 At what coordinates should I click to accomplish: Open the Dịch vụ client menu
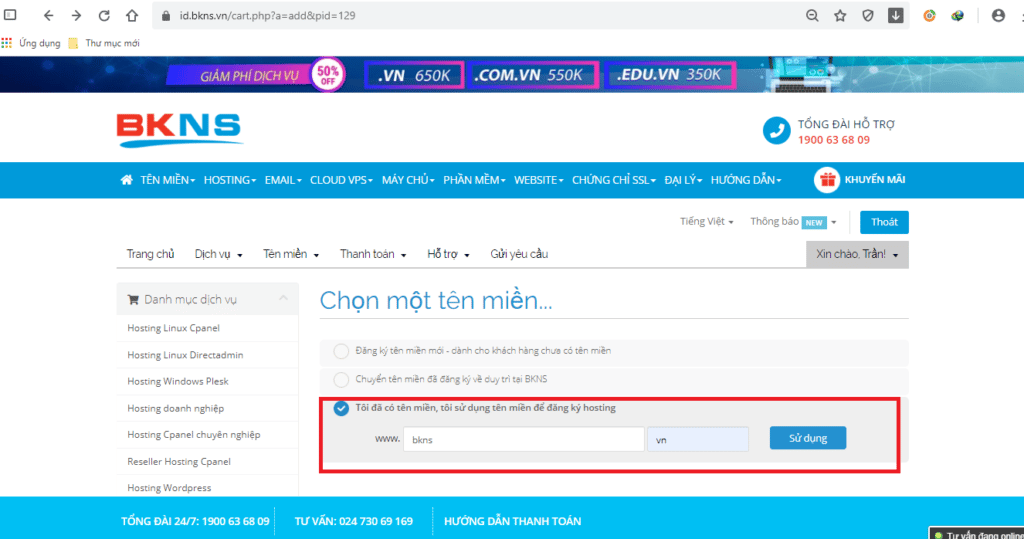218,254
